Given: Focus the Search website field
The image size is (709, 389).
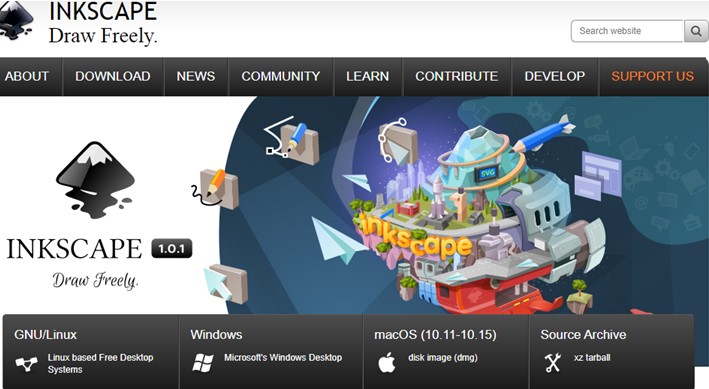Looking at the screenshot, I should point(627,31).
